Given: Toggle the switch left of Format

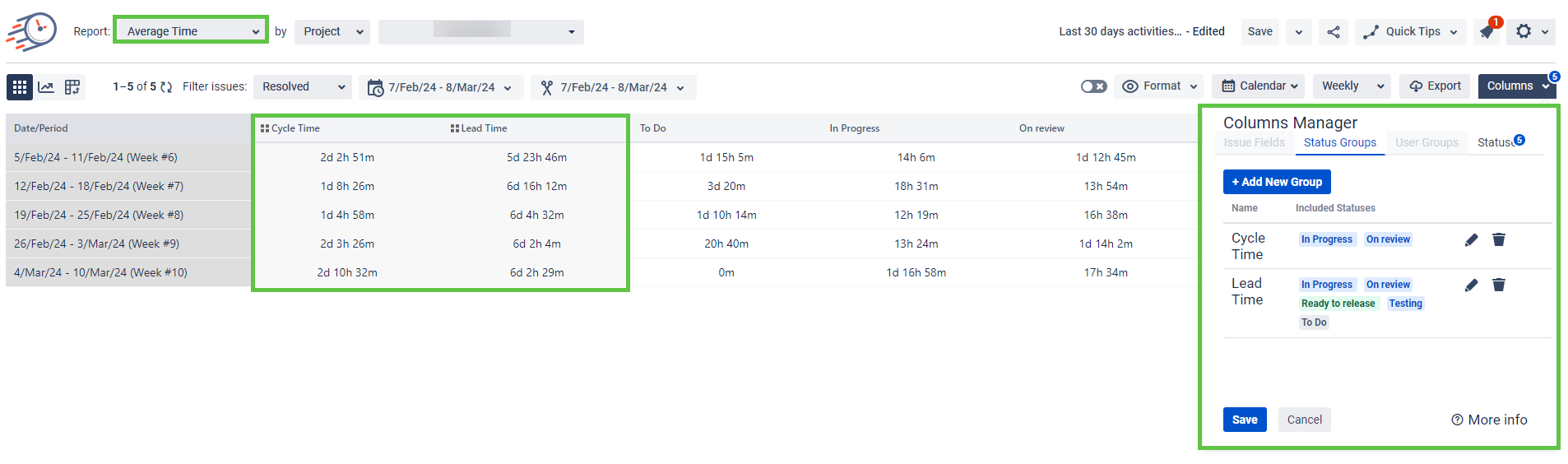Looking at the screenshot, I should tap(1093, 86).
